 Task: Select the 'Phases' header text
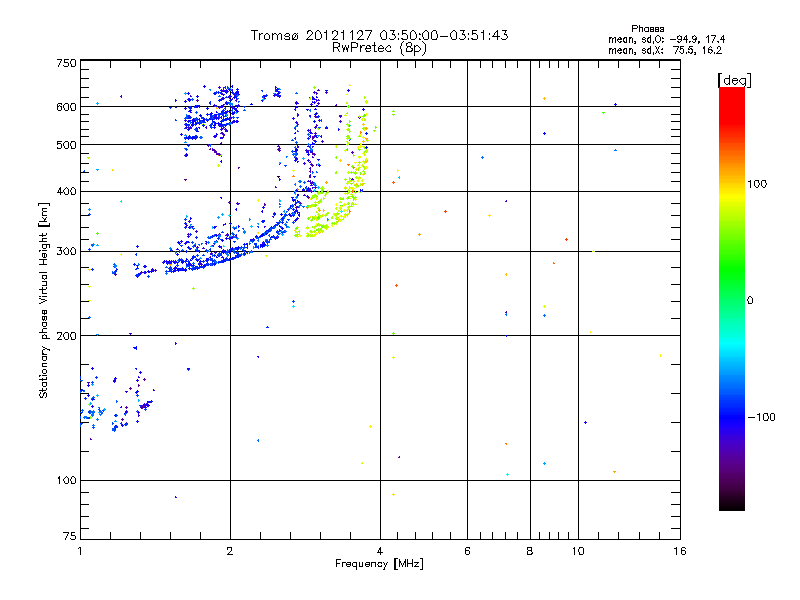pyautogui.click(x=647, y=29)
